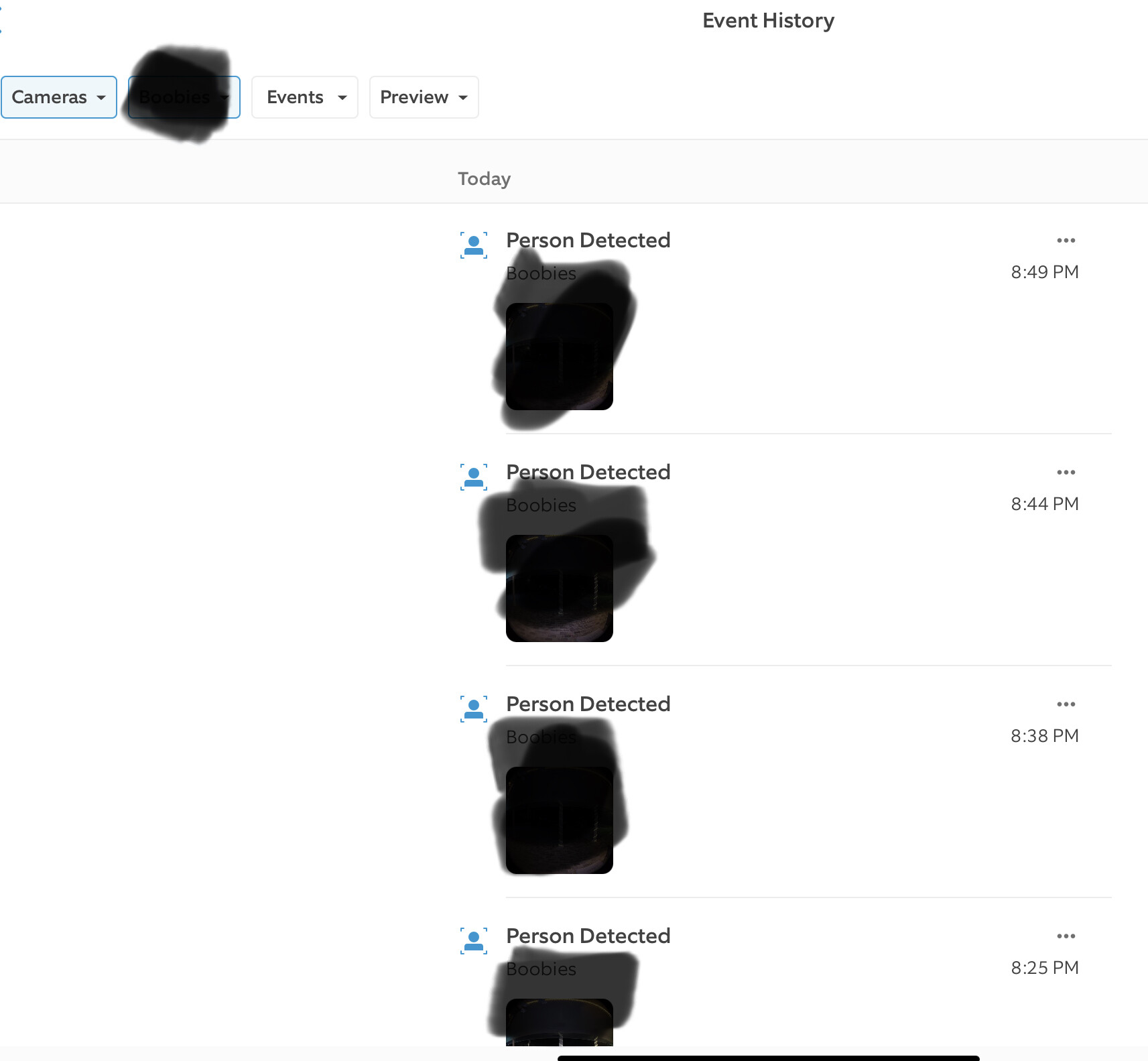Open more options for the 8:44 PM event
This screenshot has width=1148, height=1061.
click(1066, 473)
